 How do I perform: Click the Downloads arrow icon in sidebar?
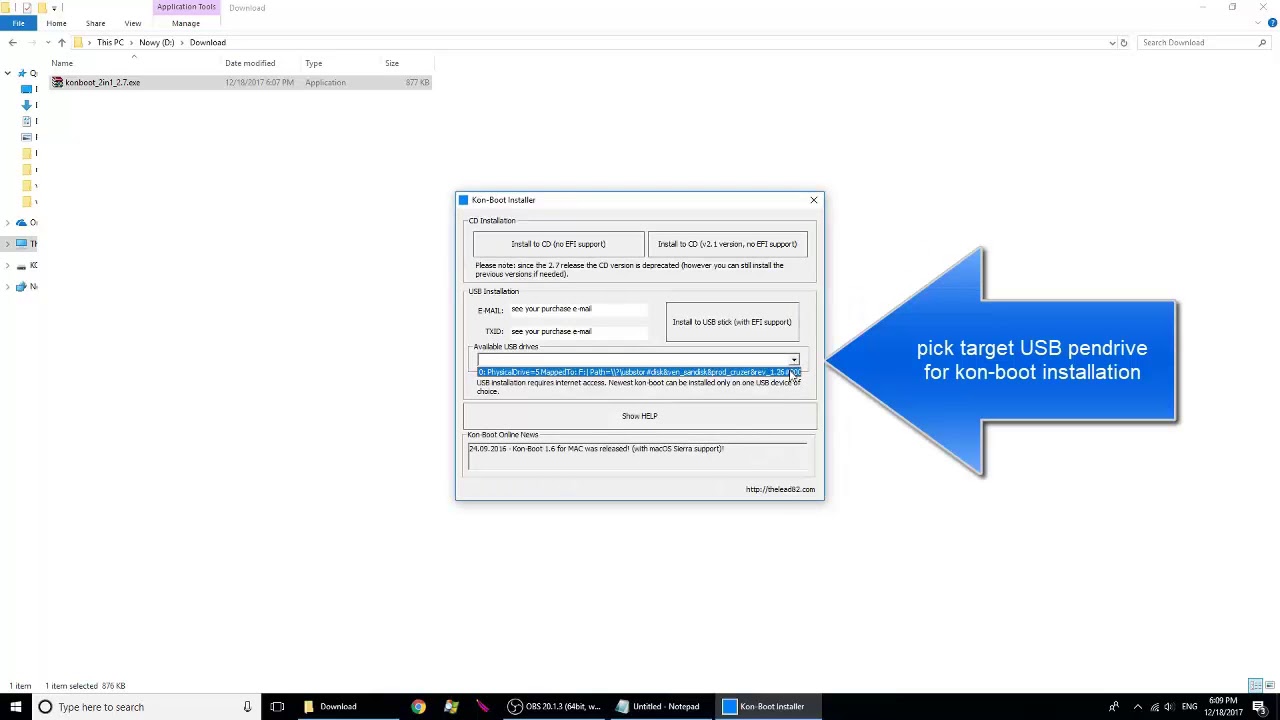[27, 105]
